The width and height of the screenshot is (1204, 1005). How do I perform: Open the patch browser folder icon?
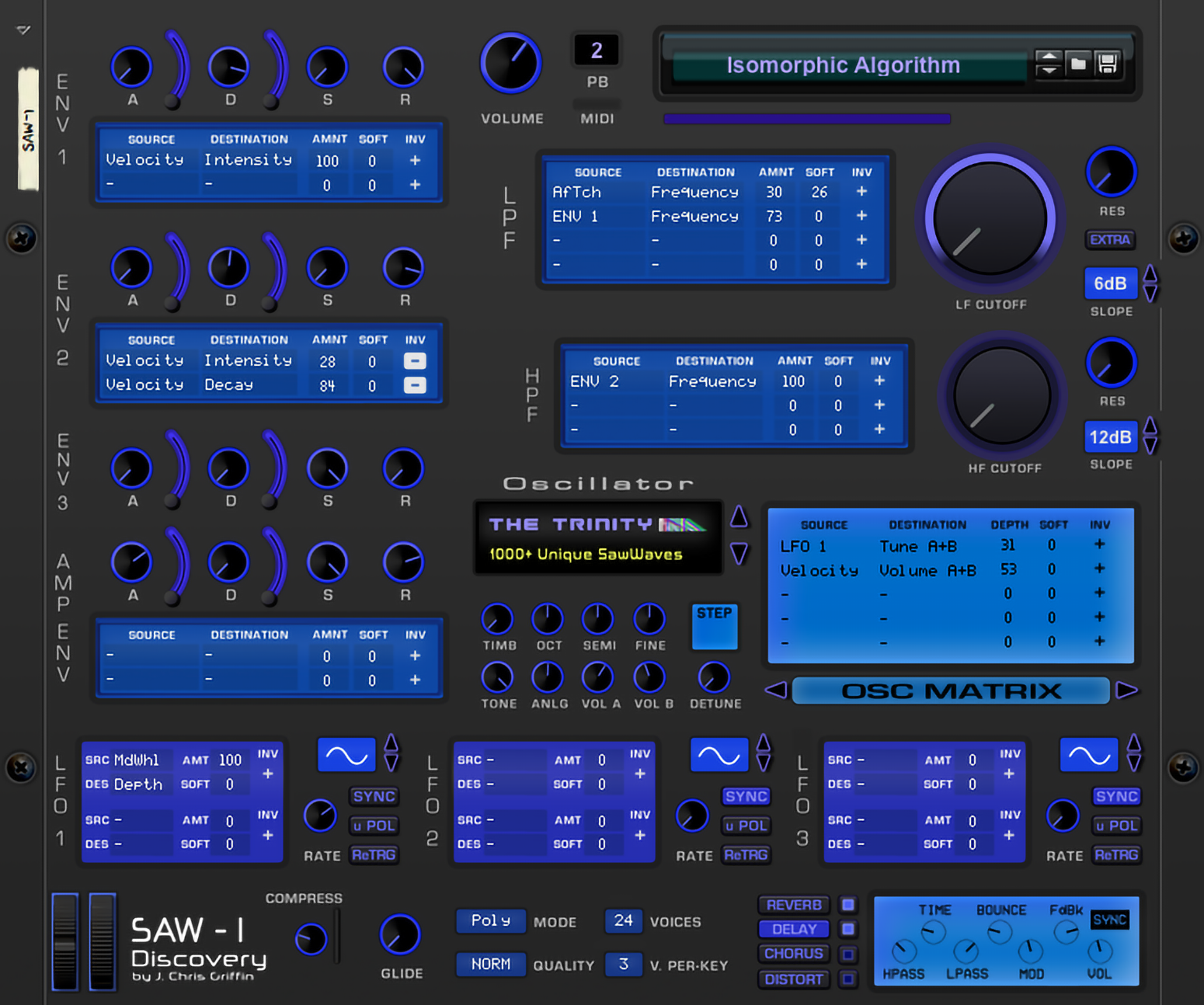coord(1078,64)
